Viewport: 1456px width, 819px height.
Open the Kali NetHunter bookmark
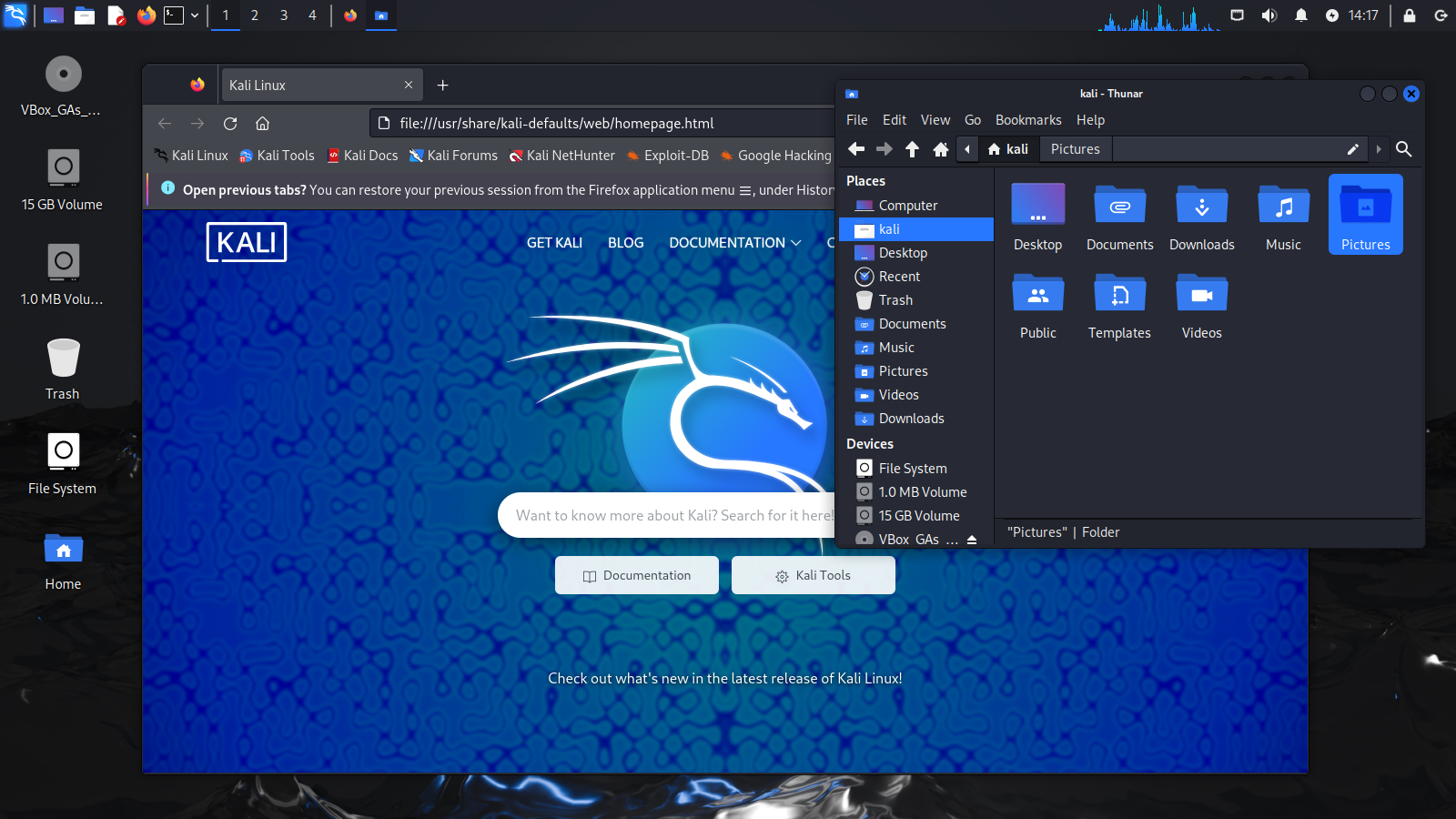pyautogui.click(x=561, y=156)
